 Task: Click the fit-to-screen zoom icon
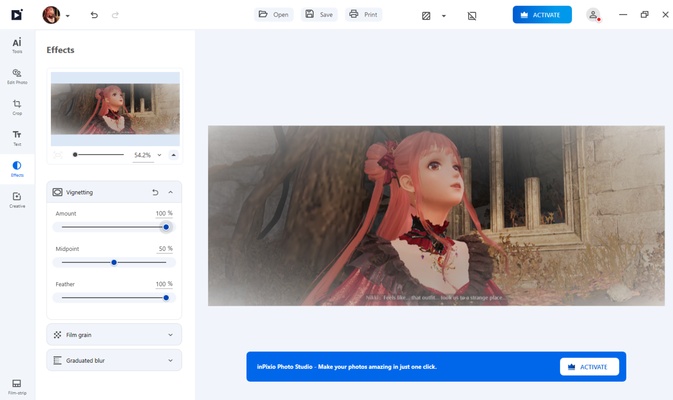[x=58, y=155]
